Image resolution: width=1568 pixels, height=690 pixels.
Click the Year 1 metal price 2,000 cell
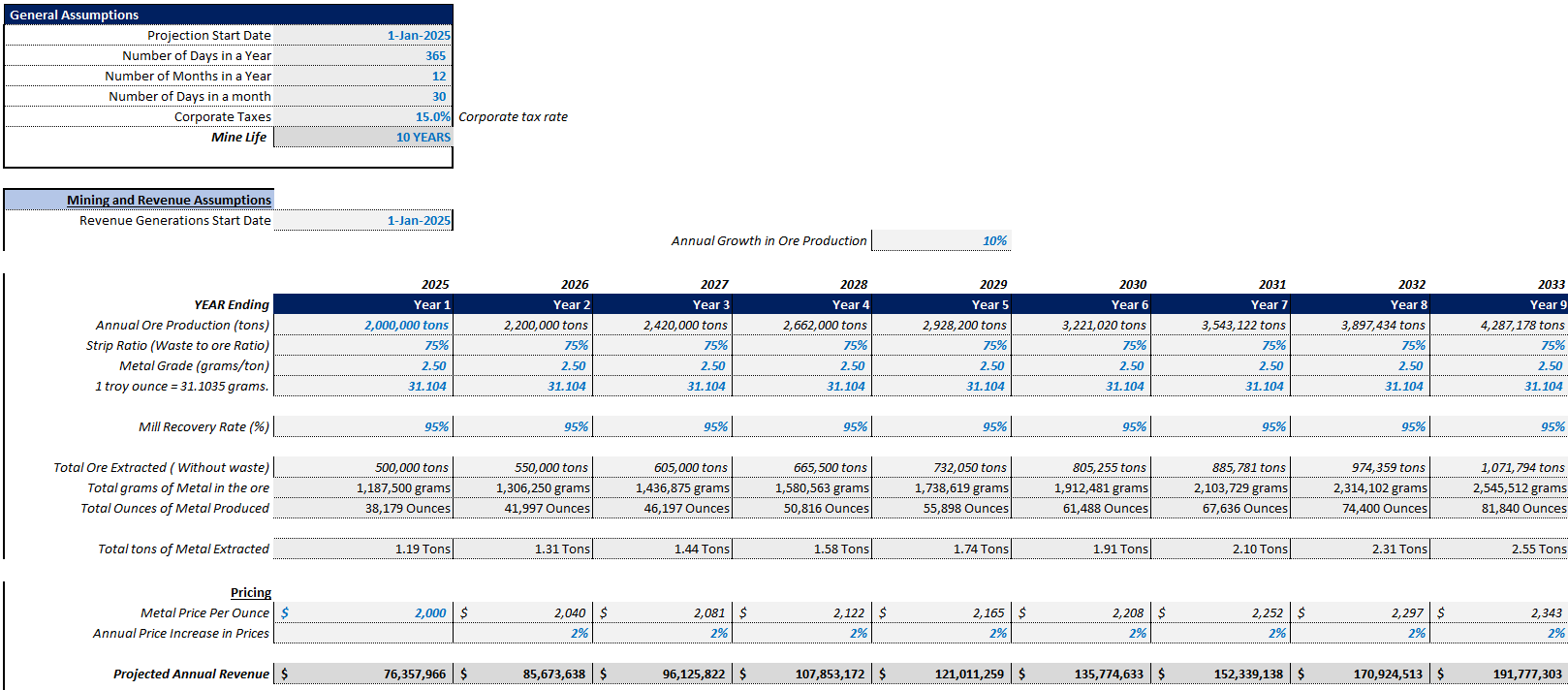tap(363, 612)
